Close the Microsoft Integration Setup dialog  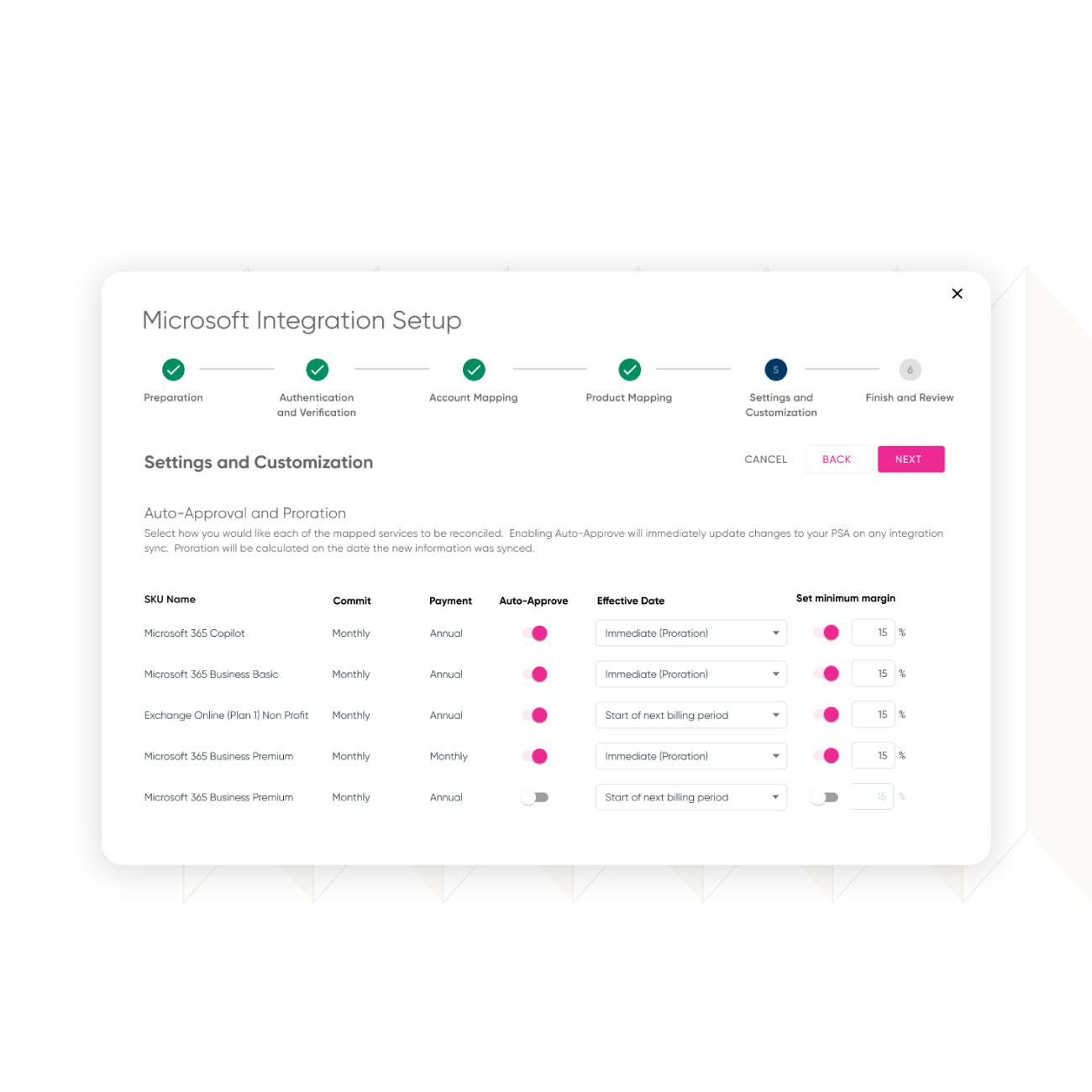coord(957,294)
